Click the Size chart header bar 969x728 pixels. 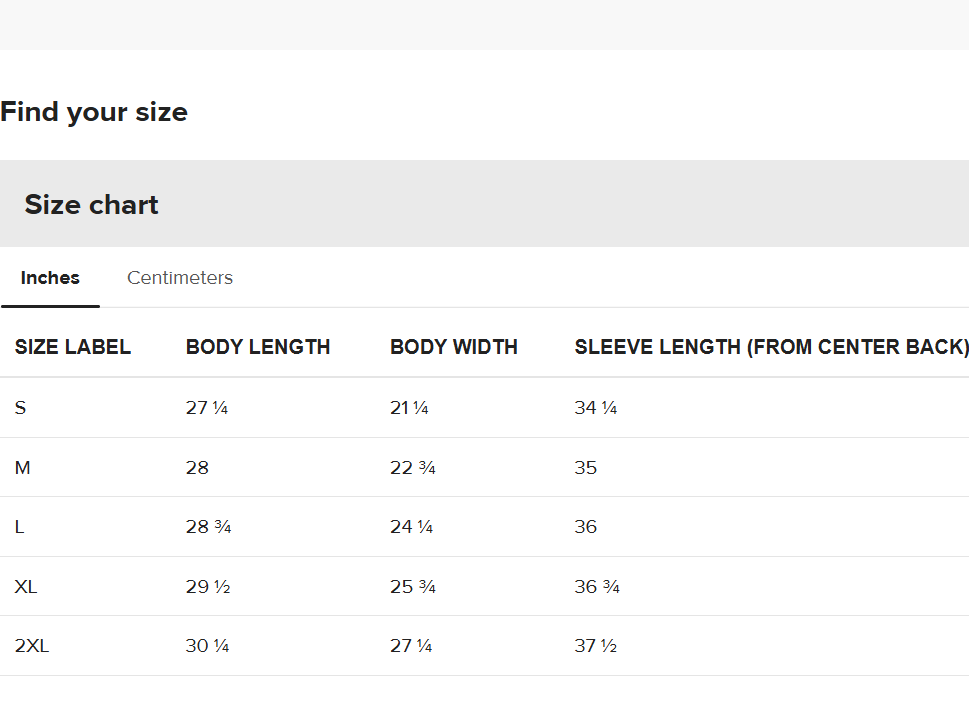(484, 204)
